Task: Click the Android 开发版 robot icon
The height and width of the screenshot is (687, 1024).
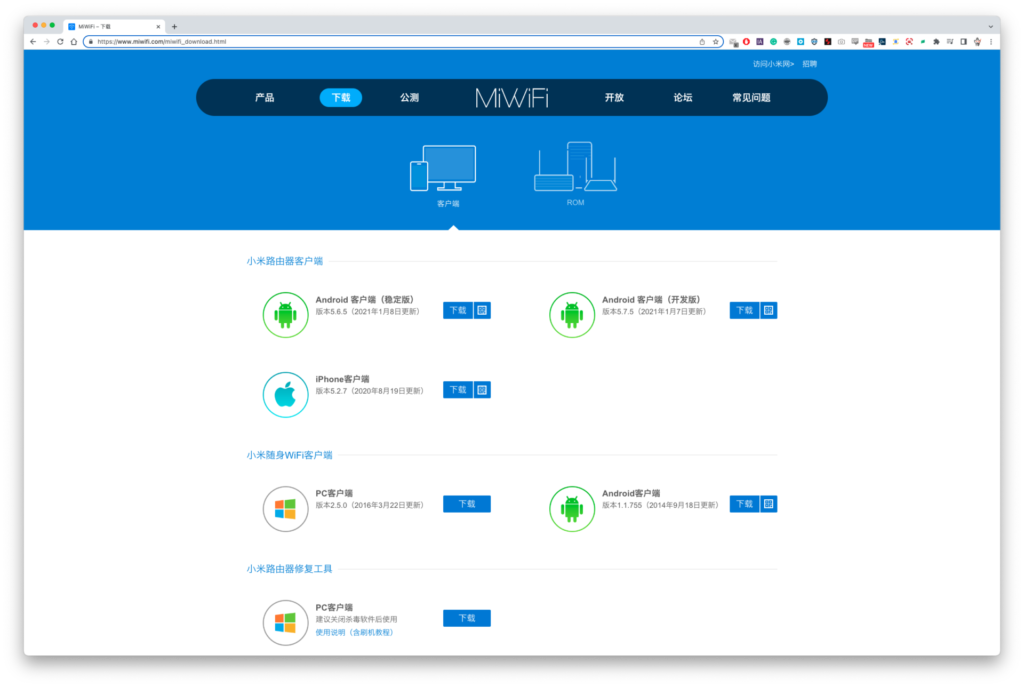Action: pos(572,315)
